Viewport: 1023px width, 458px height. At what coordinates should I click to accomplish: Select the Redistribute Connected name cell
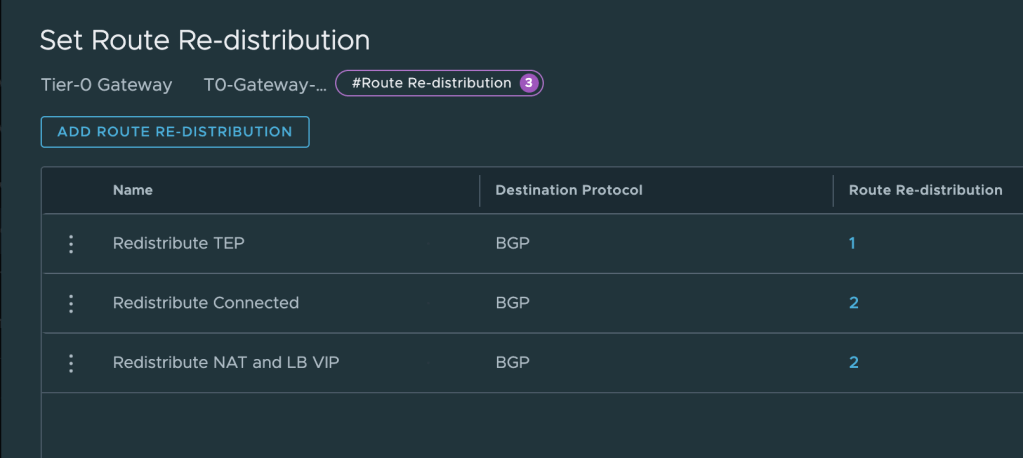click(206, 303)
